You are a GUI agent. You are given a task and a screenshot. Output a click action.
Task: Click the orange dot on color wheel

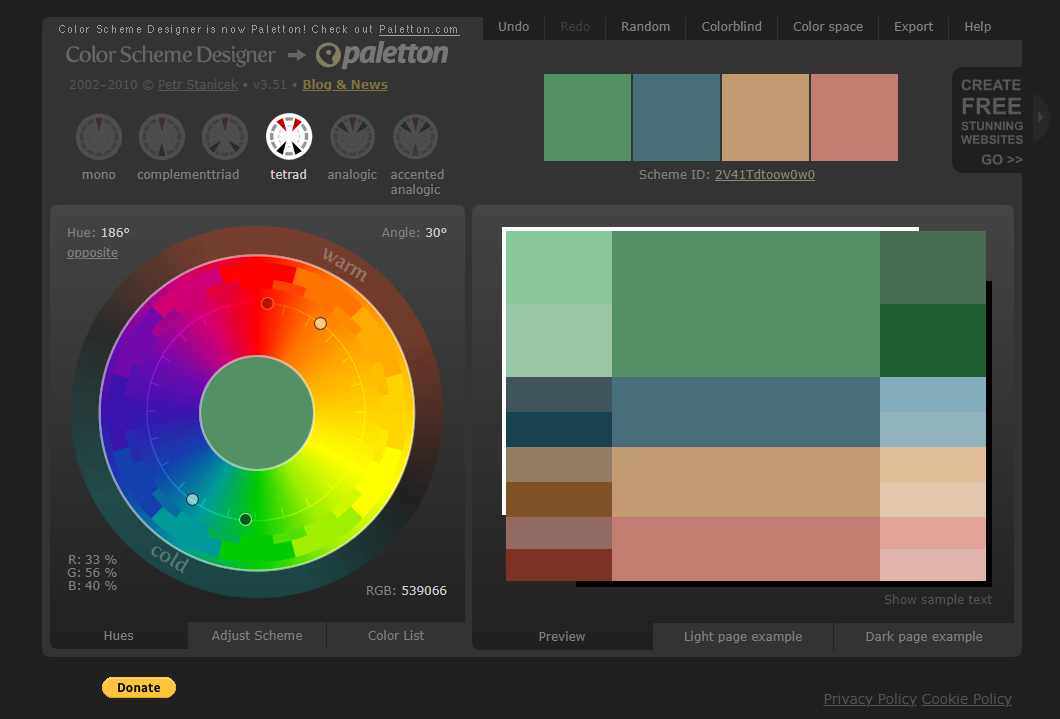[x=320, y=323]
